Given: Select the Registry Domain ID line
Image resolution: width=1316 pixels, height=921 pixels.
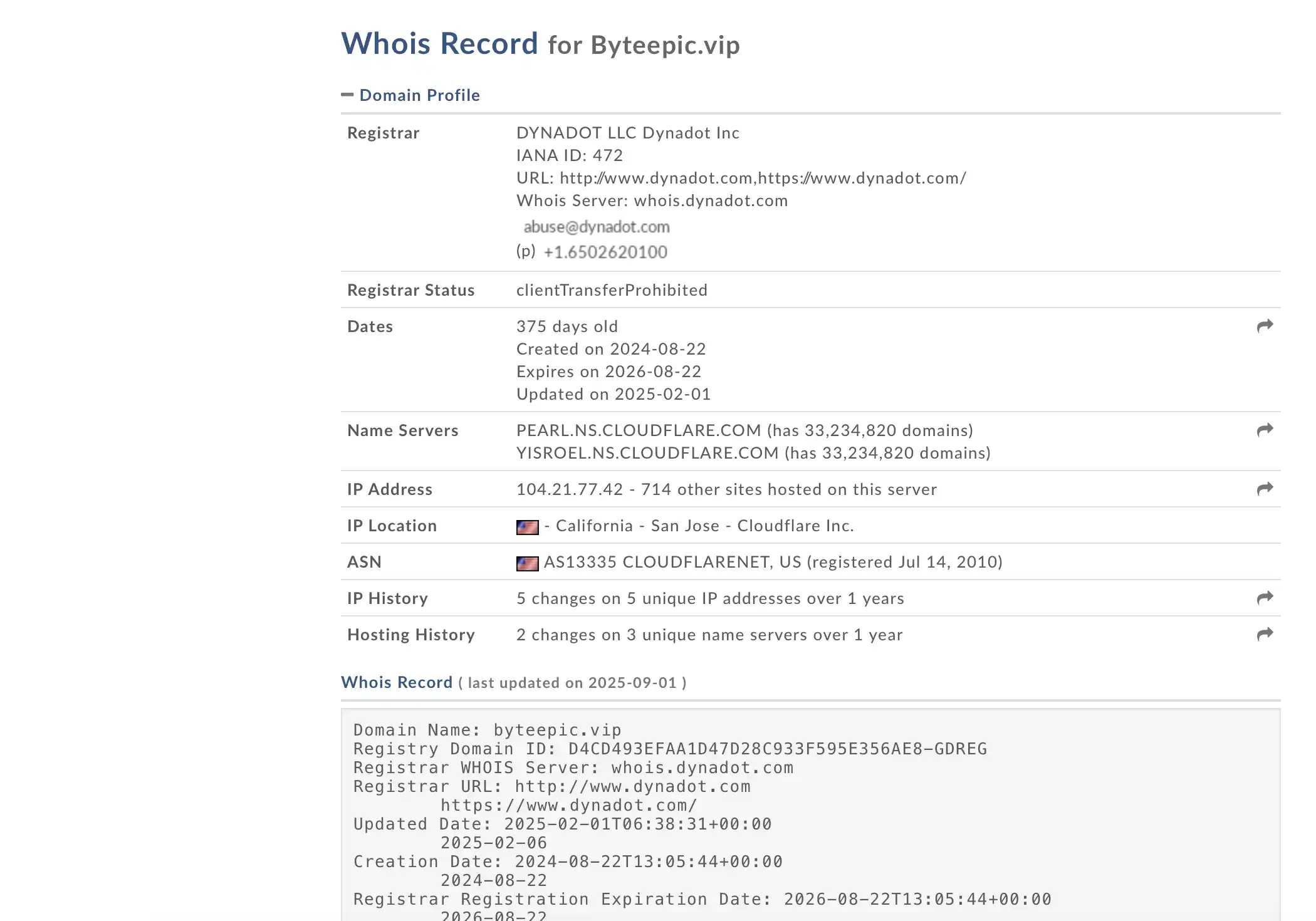Looking at the screenshot, I should (x=670, y=749).
